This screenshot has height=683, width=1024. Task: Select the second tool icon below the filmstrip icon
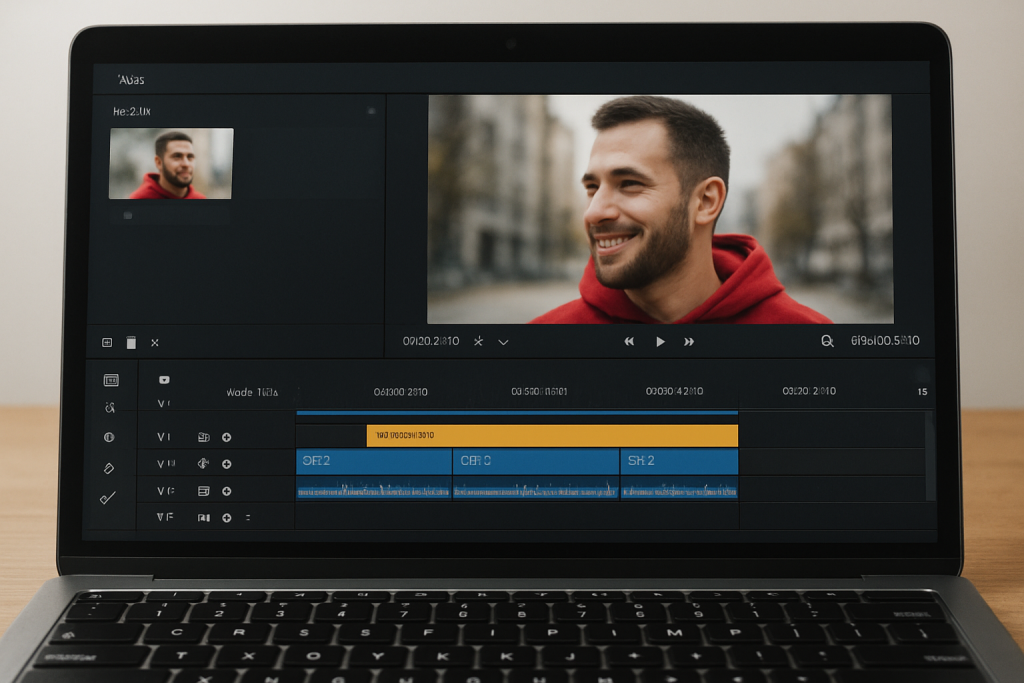[x=110, y=408]
